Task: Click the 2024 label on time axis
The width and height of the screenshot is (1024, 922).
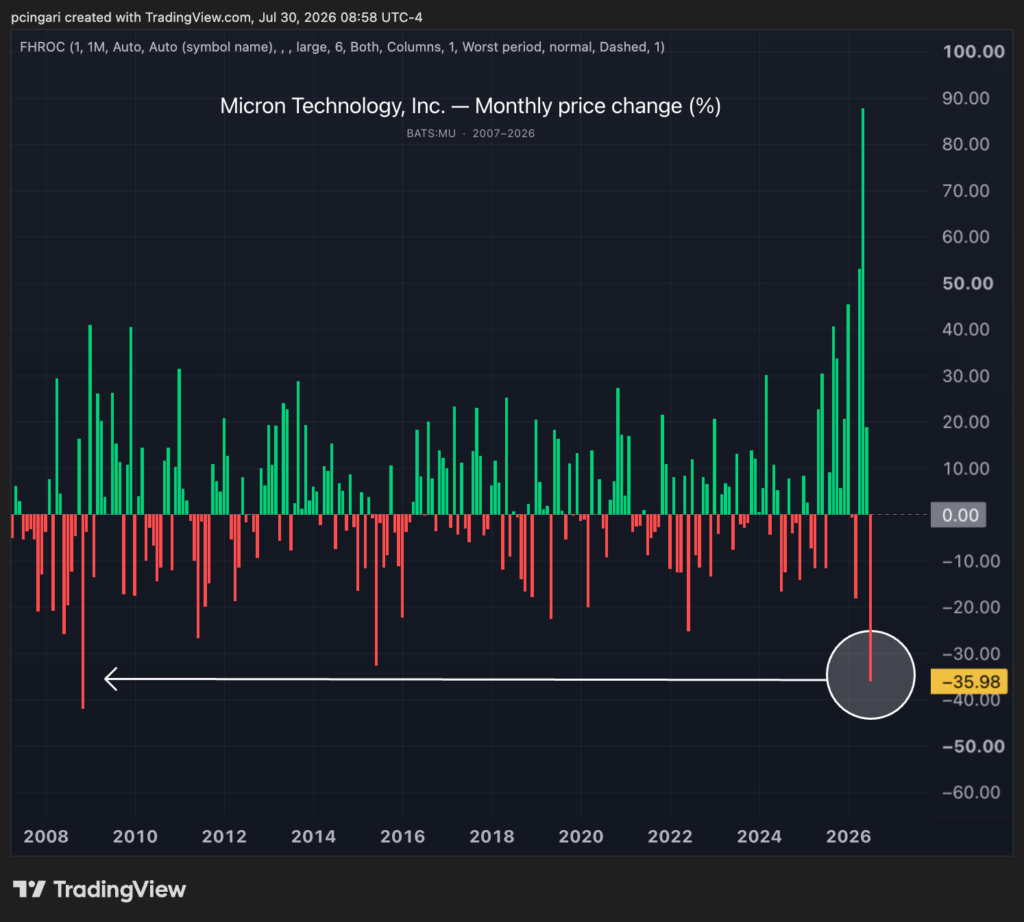Action: point(759,836)
